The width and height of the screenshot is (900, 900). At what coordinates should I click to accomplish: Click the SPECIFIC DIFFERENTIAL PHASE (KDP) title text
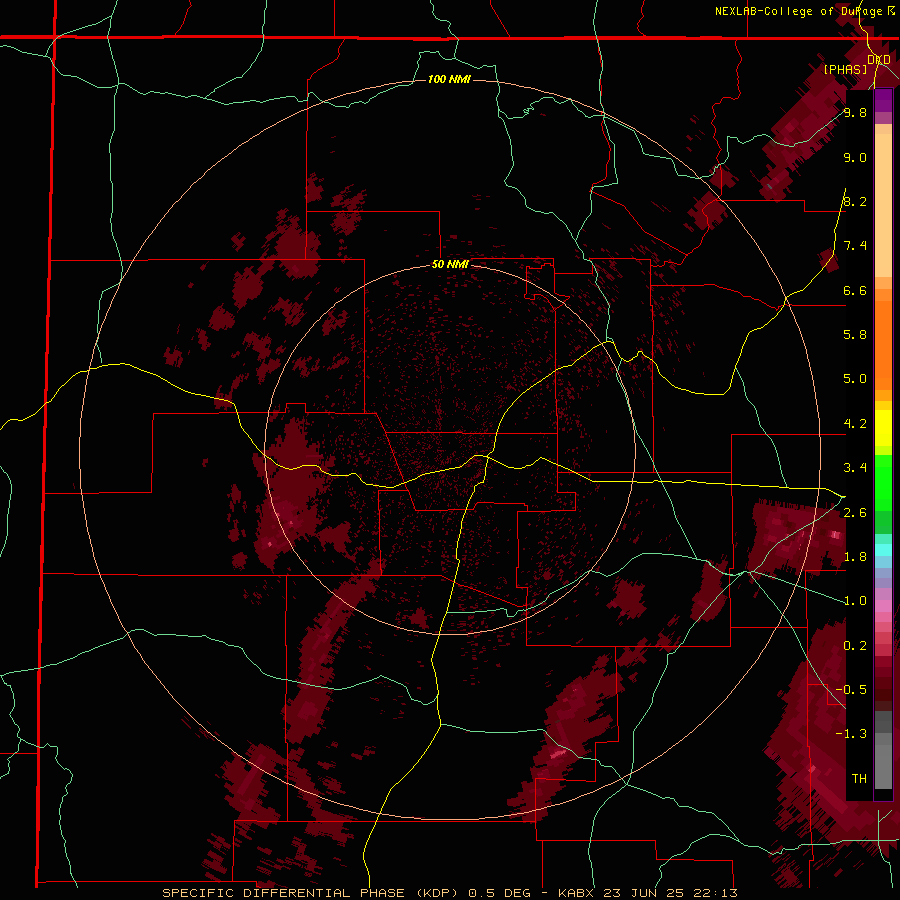[x=312, y=893]
